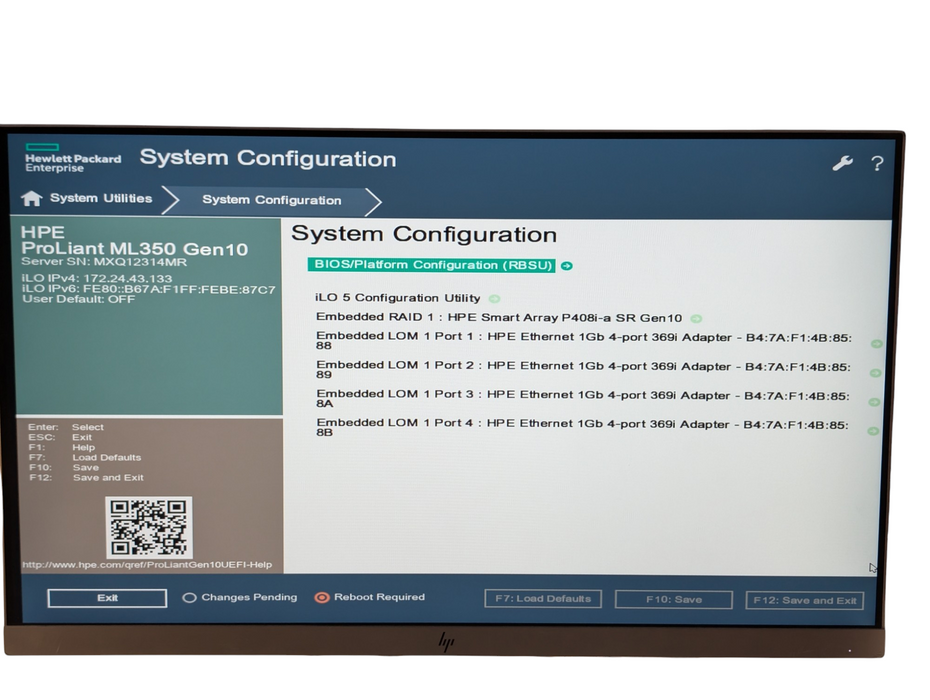Click 'F10: Save' key hint text
This screenshot has width=930, height=700.
pos(63,467)
